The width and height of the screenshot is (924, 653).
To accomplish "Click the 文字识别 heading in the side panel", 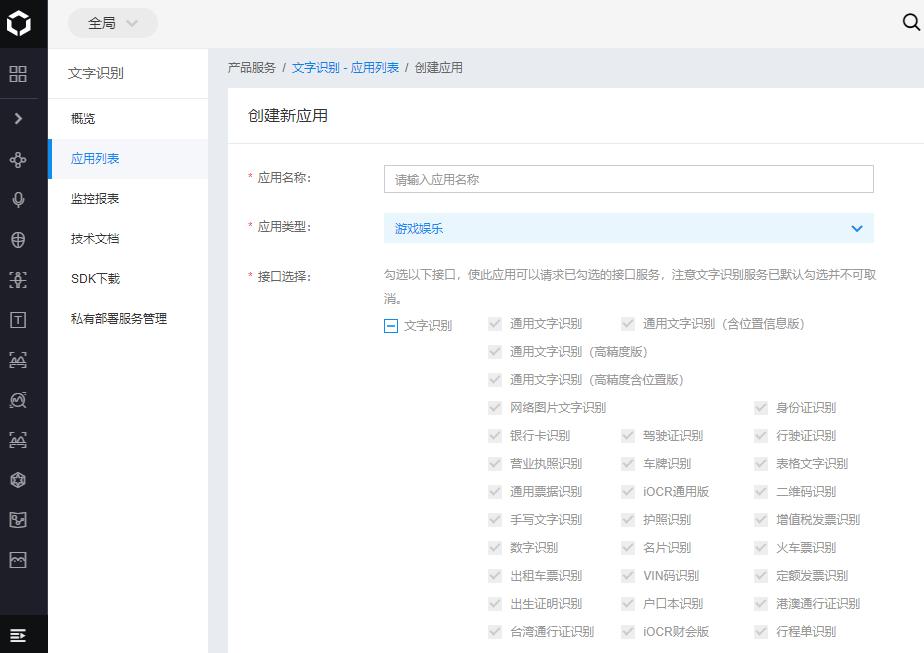I will 95,73.
